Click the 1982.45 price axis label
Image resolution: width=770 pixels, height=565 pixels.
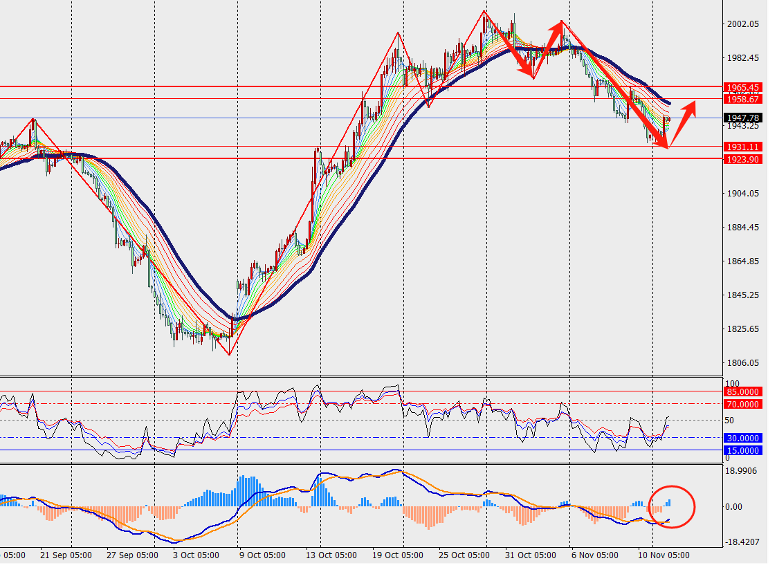[742, 58]
